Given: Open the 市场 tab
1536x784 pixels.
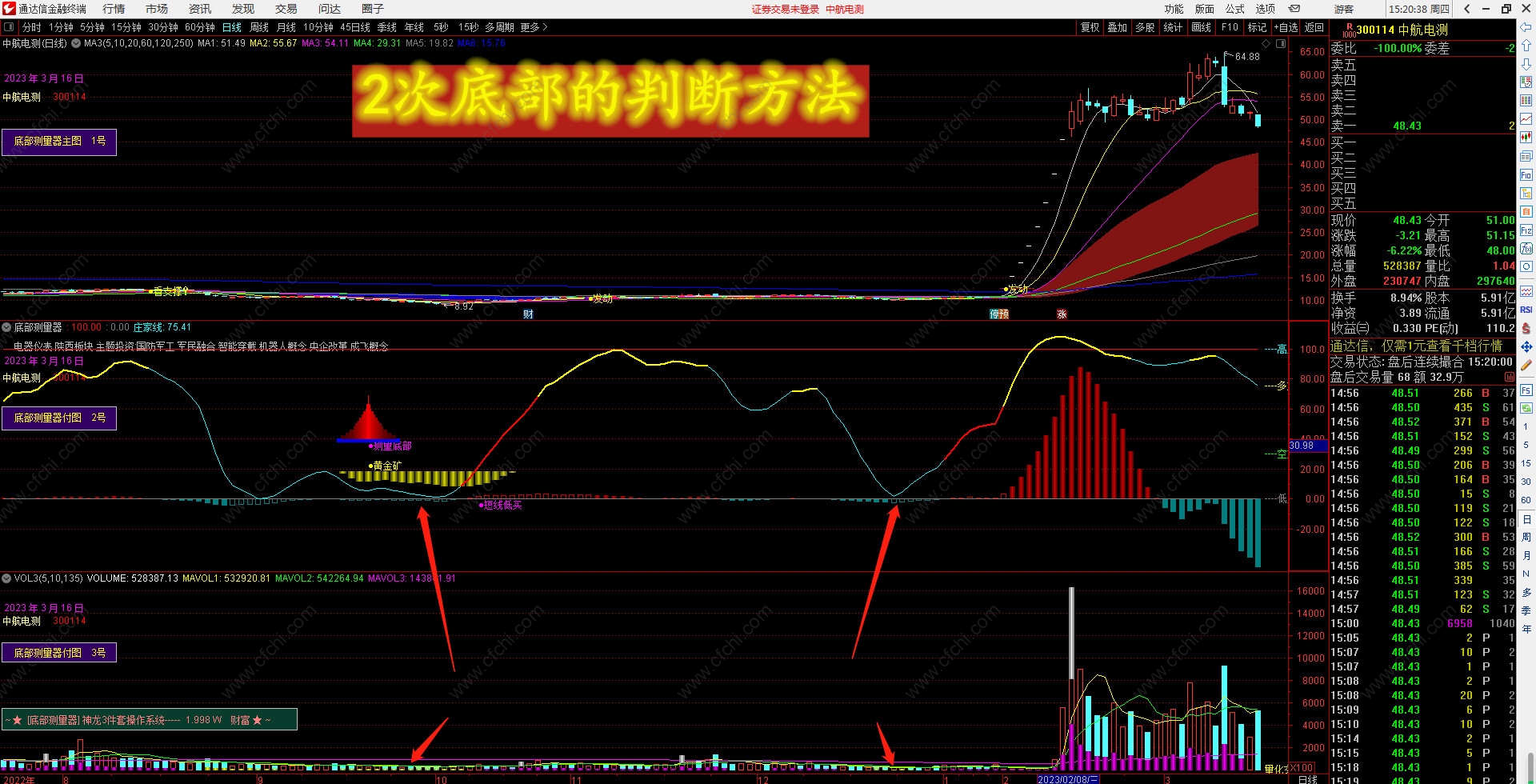Looking at the screenshot, I should point(157,9).
